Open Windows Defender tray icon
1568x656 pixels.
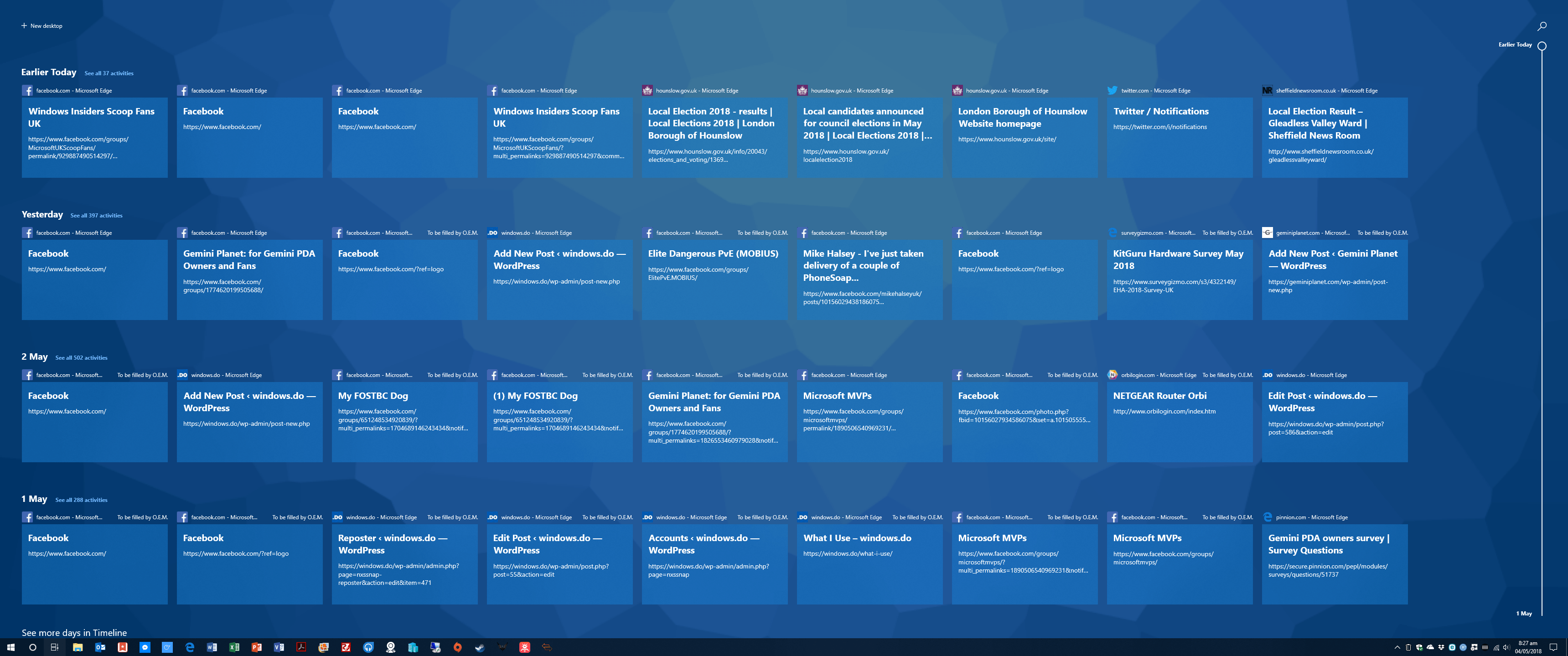1419,647
